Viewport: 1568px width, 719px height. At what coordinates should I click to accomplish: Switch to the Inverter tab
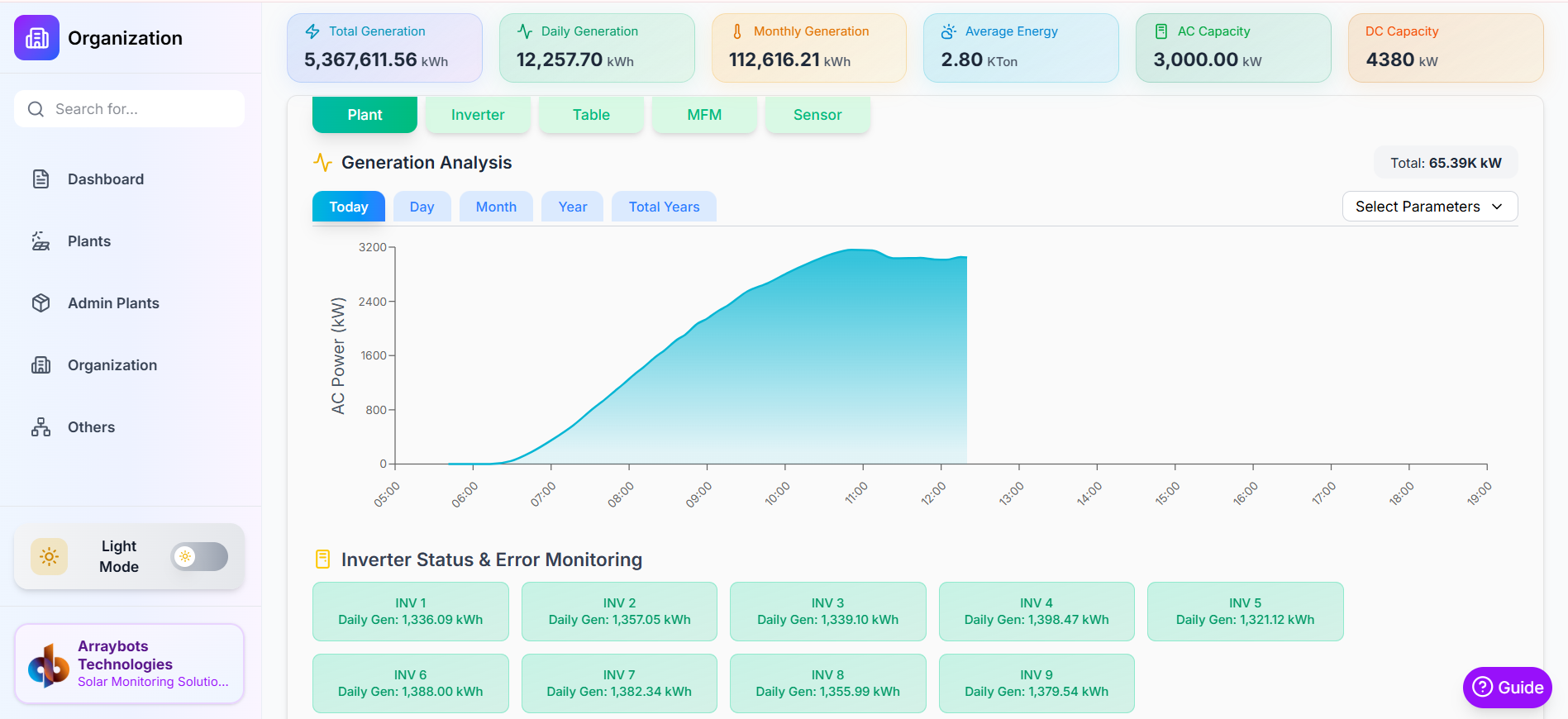click(x=477, y=115)
